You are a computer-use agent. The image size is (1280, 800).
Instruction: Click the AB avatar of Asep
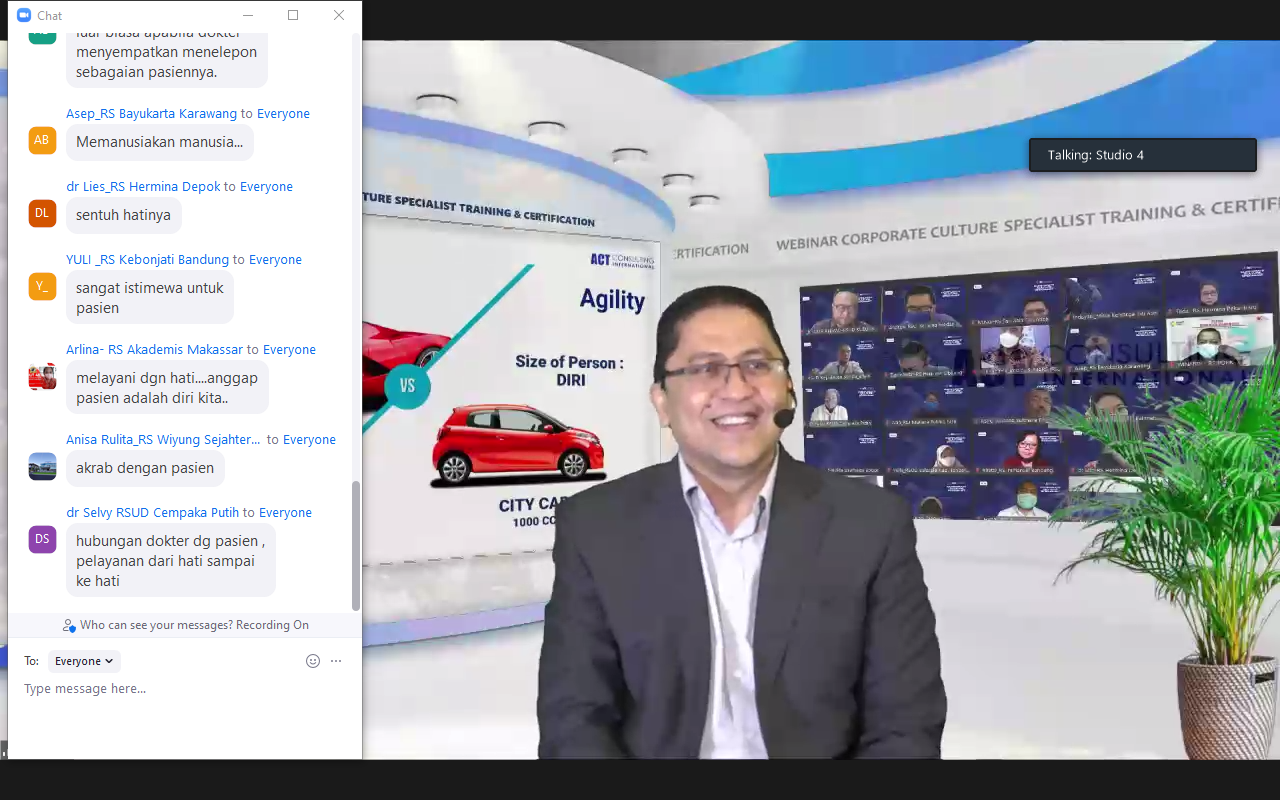pyautogui.click(x=42, y=140)
